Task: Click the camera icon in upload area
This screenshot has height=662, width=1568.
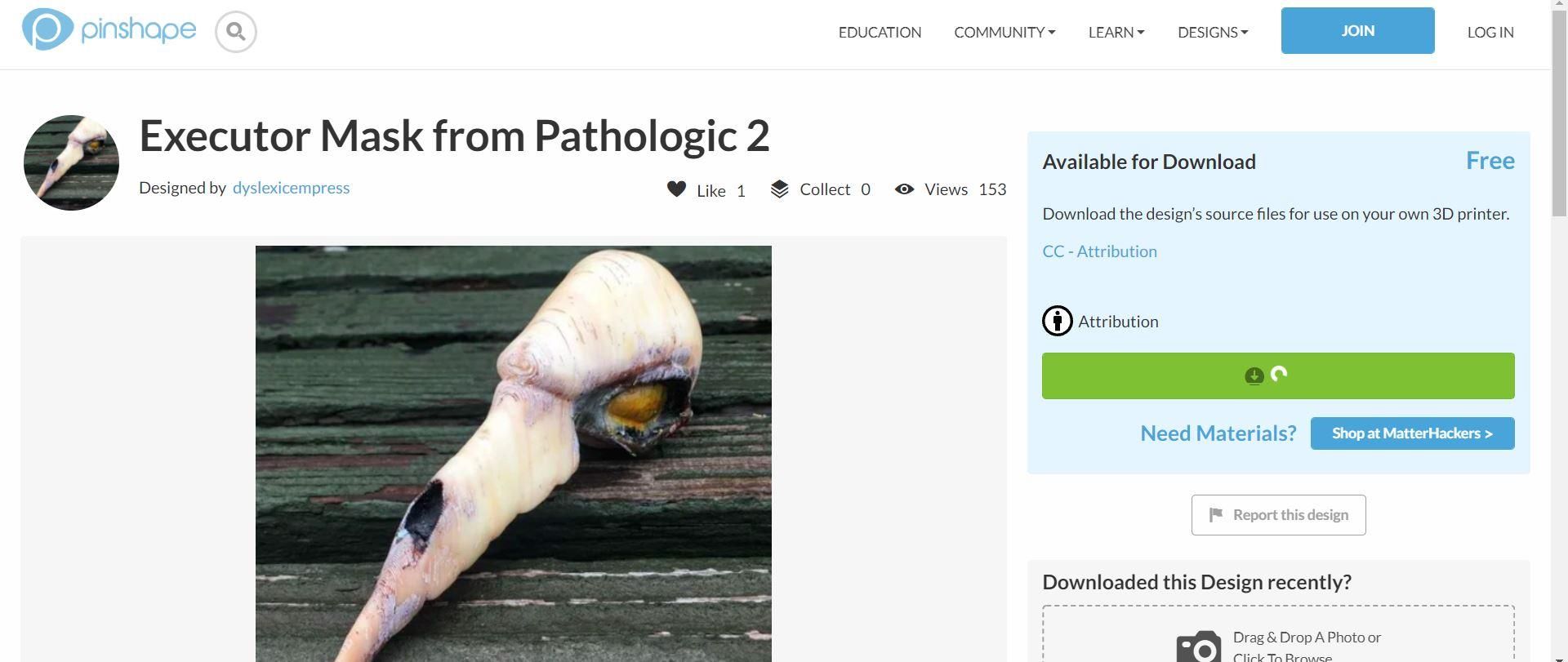Action: pyautogui.click(x=1197, y=646)
